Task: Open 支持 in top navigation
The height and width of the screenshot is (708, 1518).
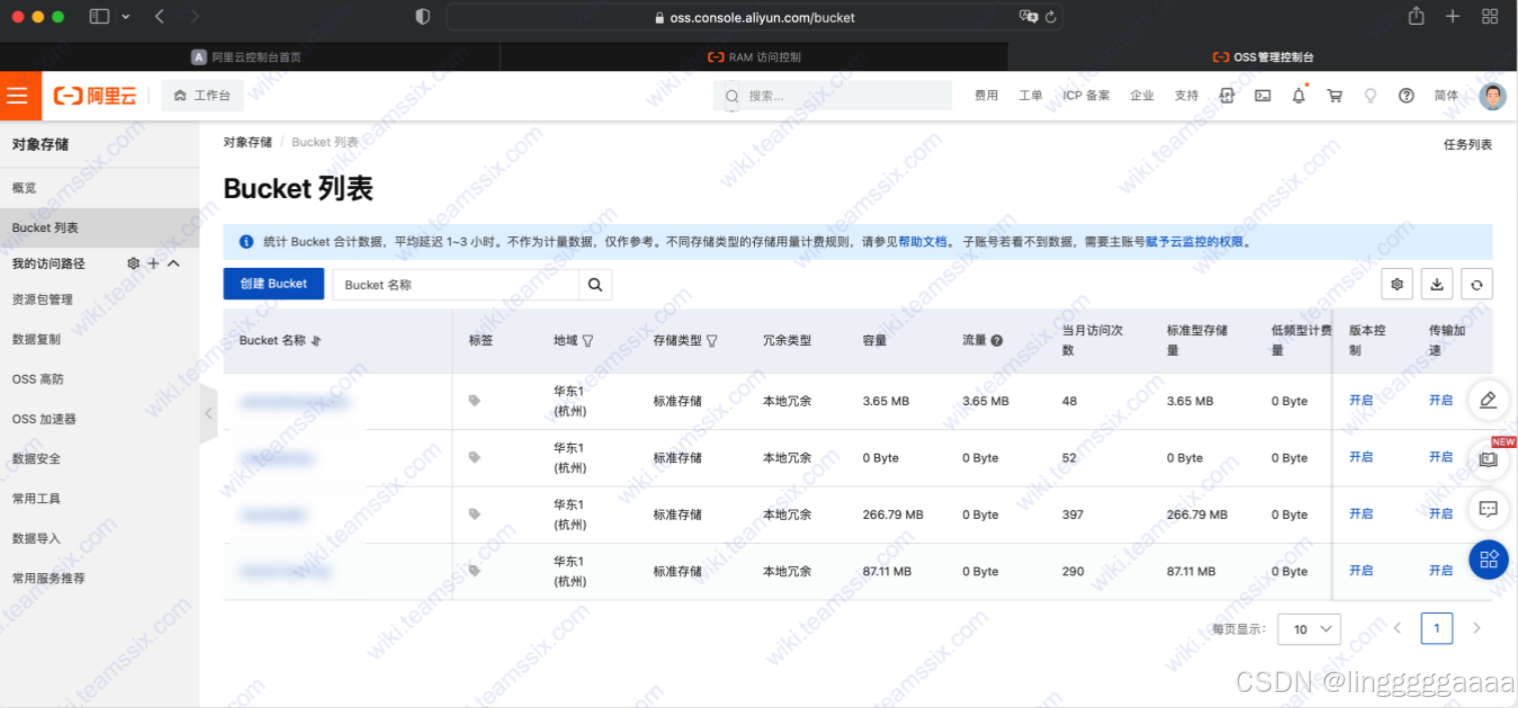Action: [1186, 96]
